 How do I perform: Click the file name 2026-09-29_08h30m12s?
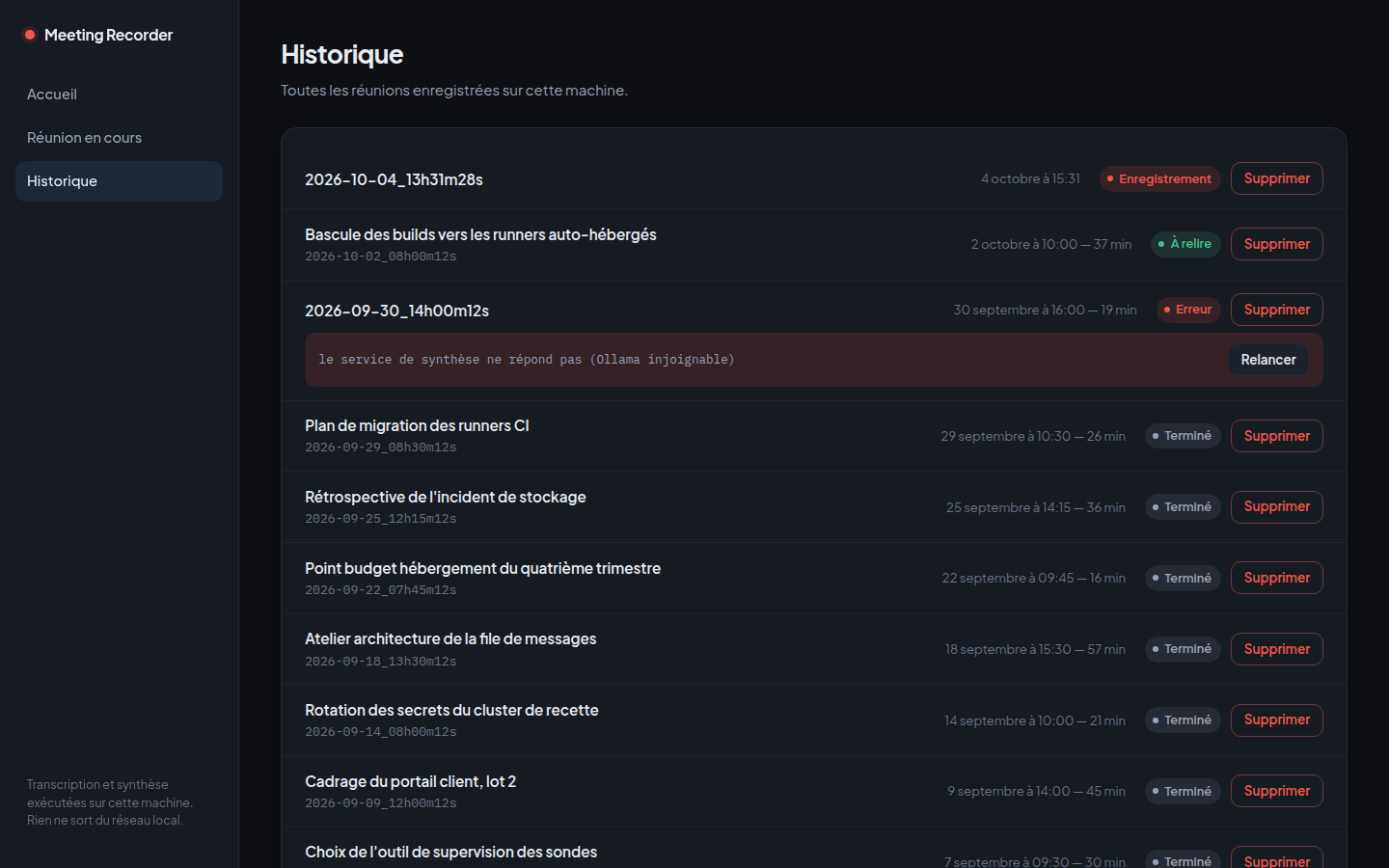tap(381, 448)
